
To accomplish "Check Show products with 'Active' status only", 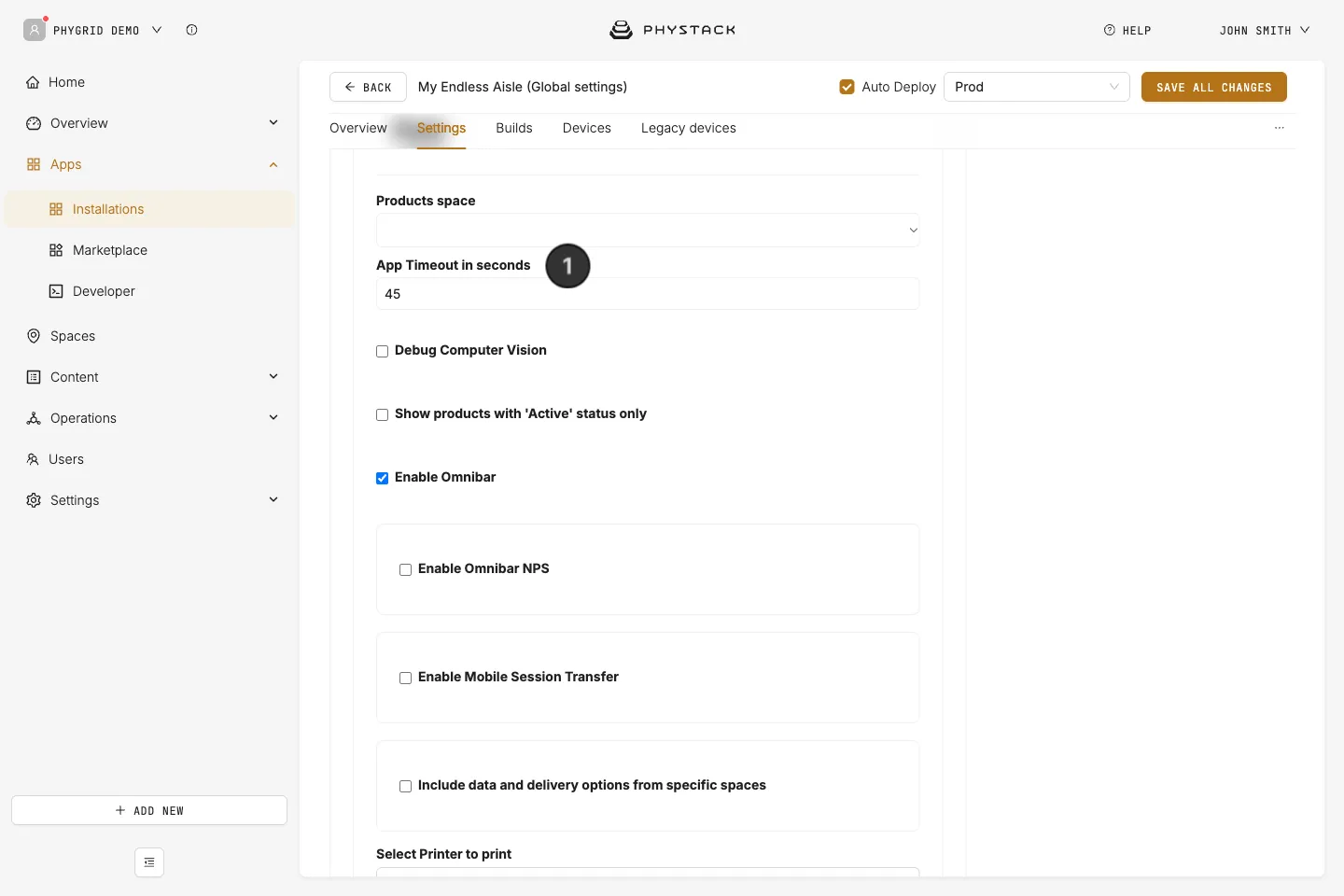I will tap(382, 415).
